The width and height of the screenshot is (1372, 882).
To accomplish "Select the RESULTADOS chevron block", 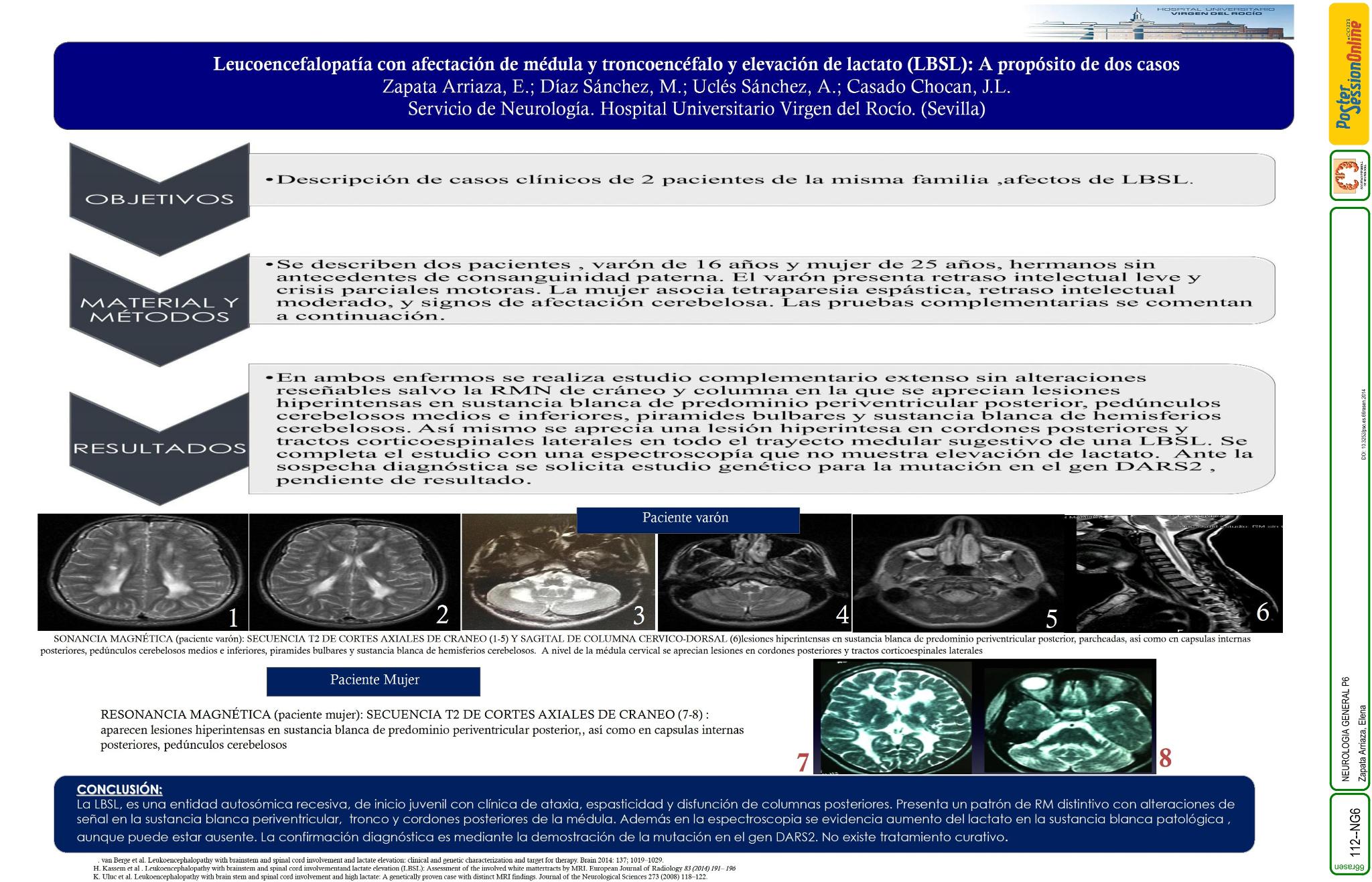I will (x=159, y=448).
